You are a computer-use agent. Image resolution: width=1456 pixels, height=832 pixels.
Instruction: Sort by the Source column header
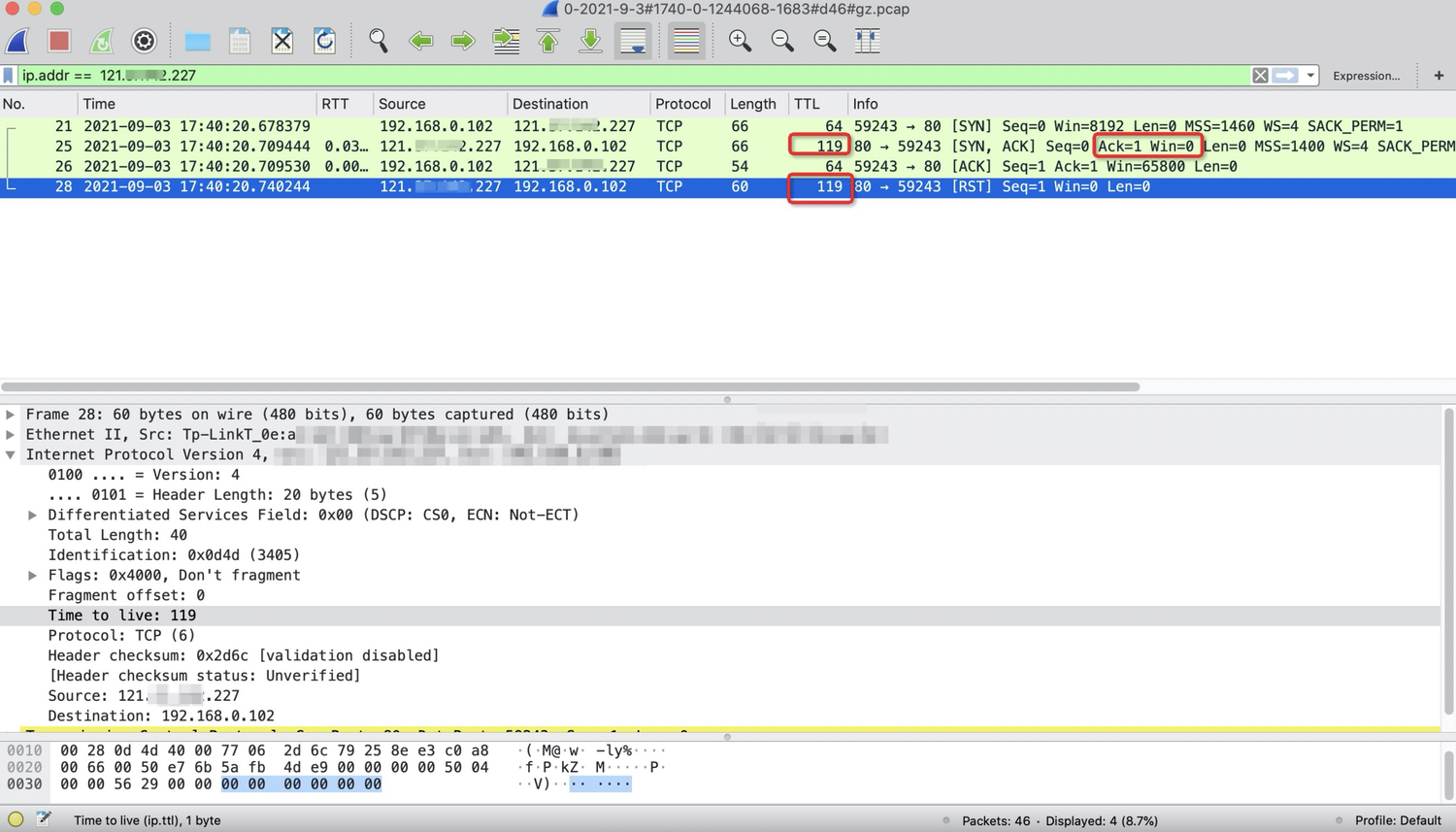pos(440,104)
